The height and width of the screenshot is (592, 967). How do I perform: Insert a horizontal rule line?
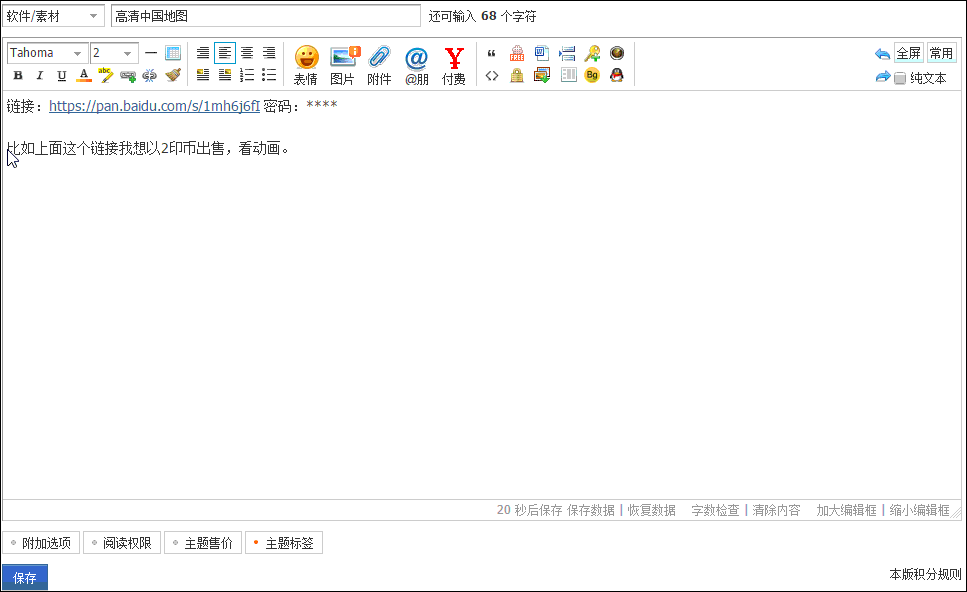click(151, 53)
